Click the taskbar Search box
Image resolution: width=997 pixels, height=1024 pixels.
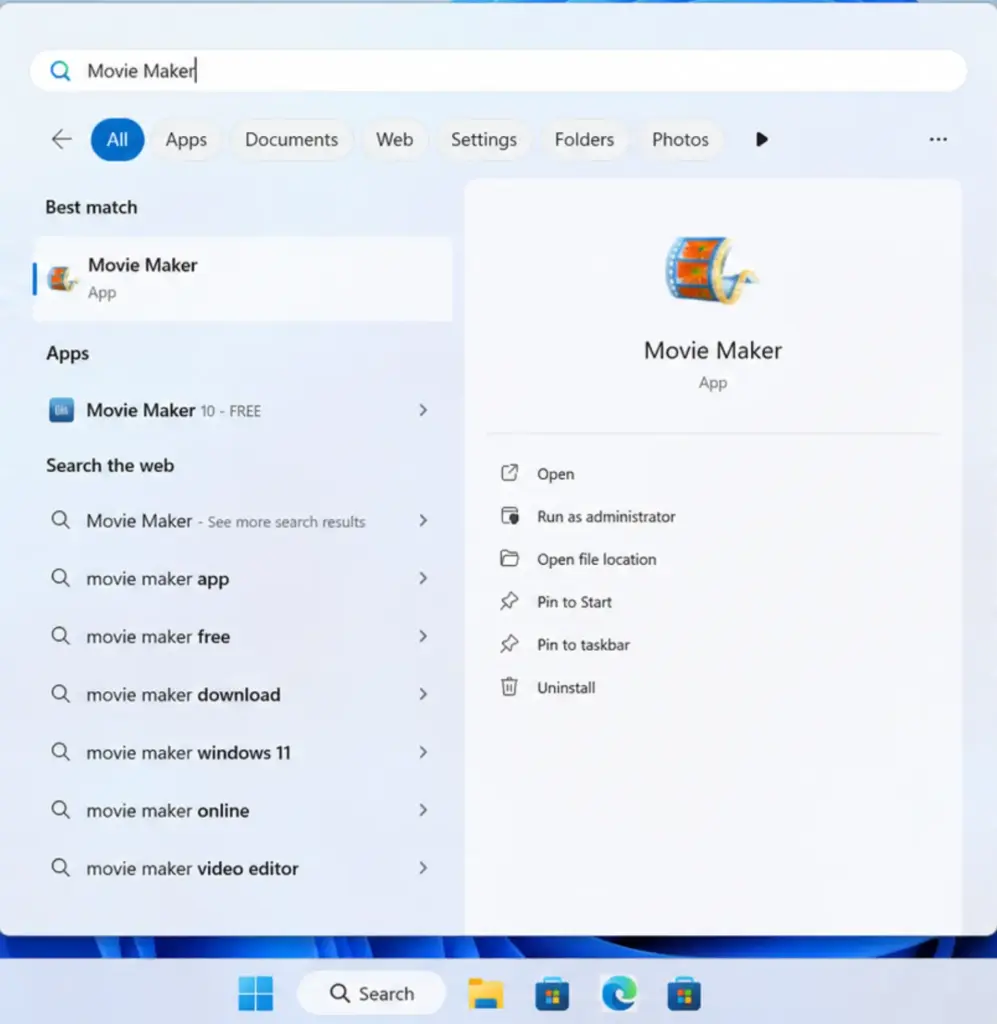(371, 993)
